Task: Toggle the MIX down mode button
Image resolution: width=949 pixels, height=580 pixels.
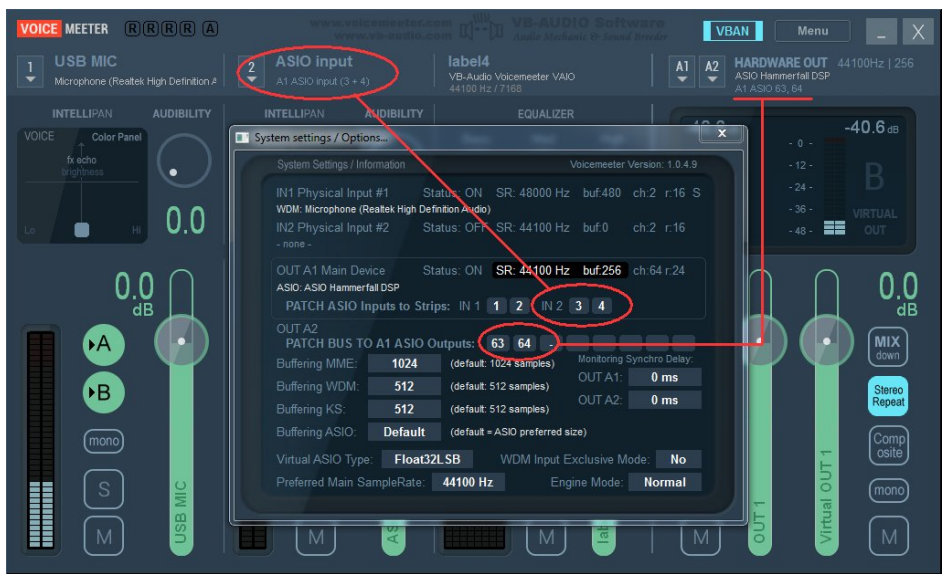Action: 887,348
